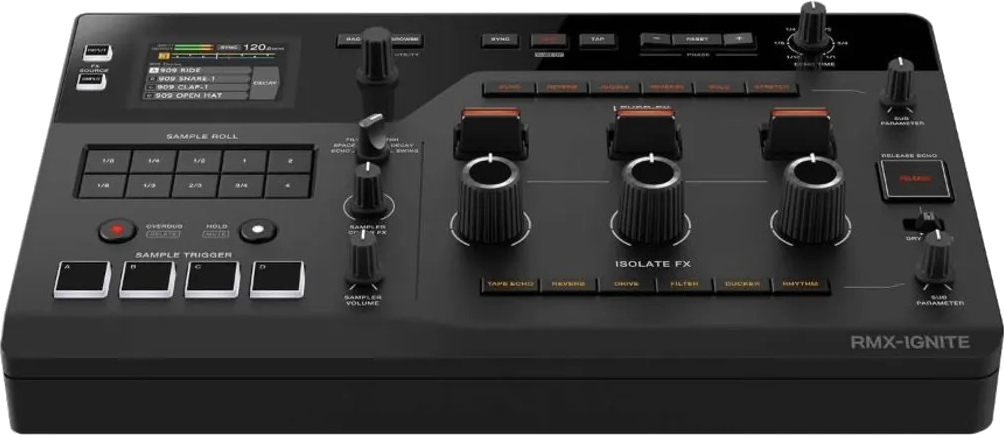Select the REVERSE effect button
This screenshot has height=435, width=1004.
click(667, 88)
